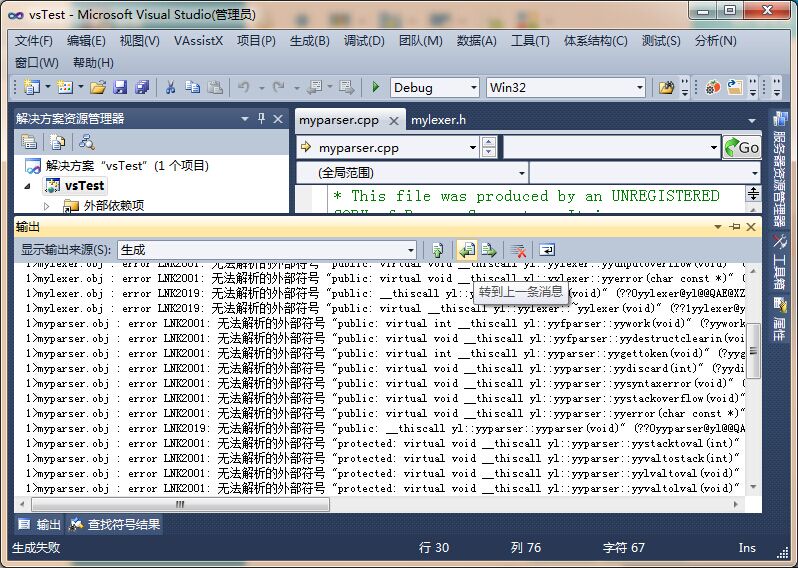Open the editor active files dropdown arrow
Image resolution: width=798 pixels, height=568 pixels.
coord(752,121)
